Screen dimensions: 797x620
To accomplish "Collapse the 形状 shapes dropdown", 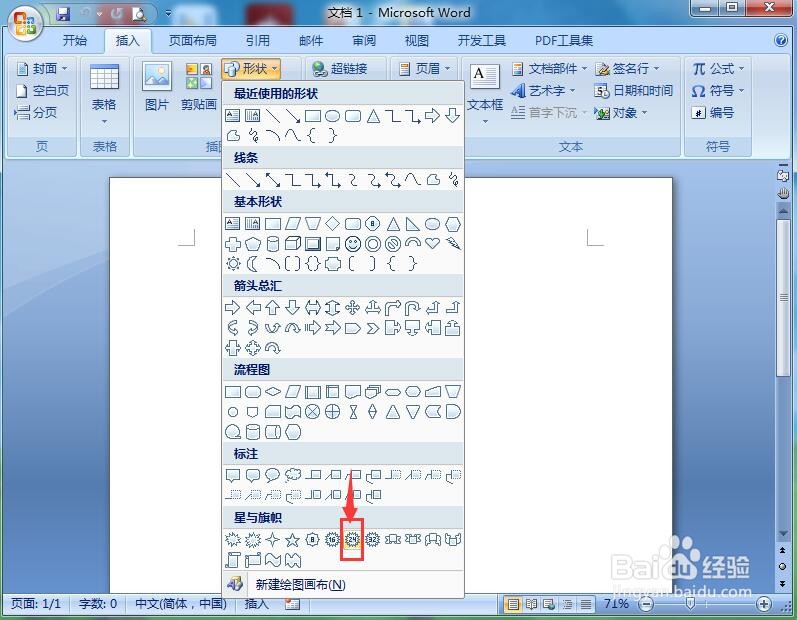I will click(x=251, y=68).
